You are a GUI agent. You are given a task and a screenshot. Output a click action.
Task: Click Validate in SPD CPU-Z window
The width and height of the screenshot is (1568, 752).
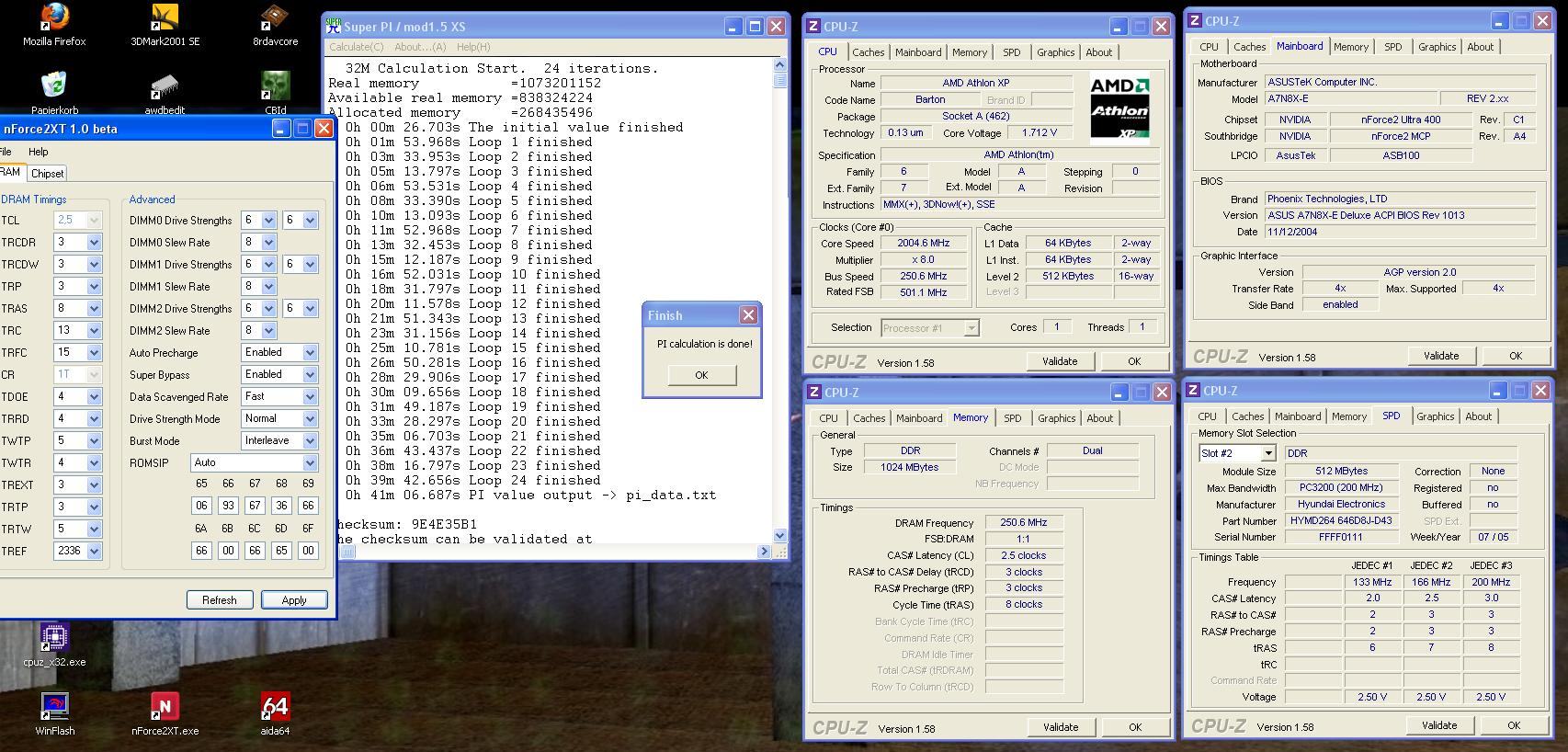click(x=1438, y=725)
